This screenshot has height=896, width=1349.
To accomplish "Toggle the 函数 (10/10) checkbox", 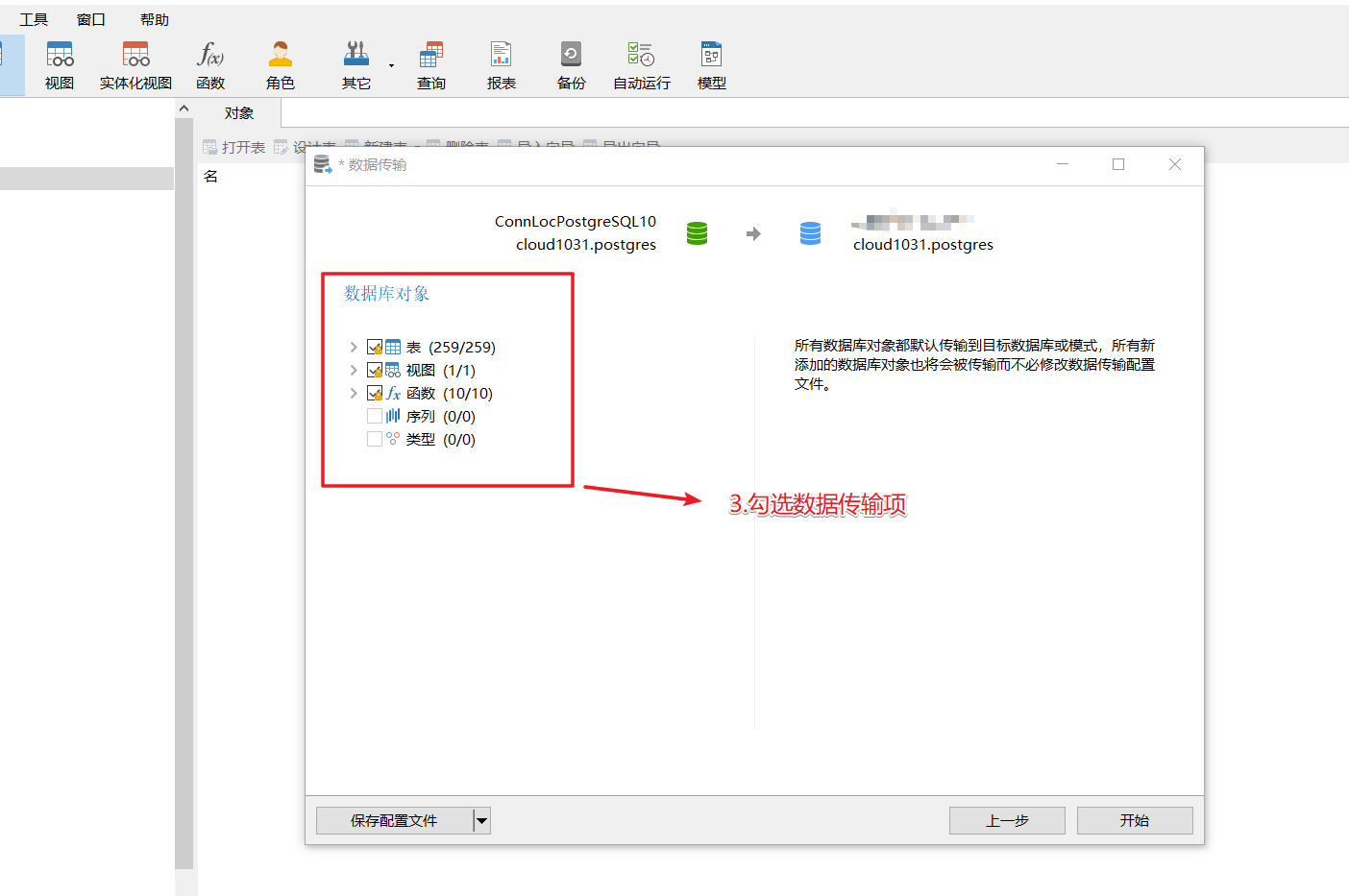I will (375, 394).
